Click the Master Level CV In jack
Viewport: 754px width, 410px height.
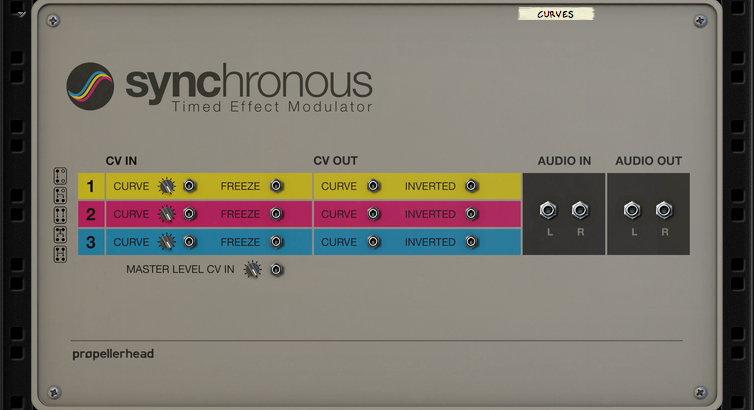[x=276, y=269]
